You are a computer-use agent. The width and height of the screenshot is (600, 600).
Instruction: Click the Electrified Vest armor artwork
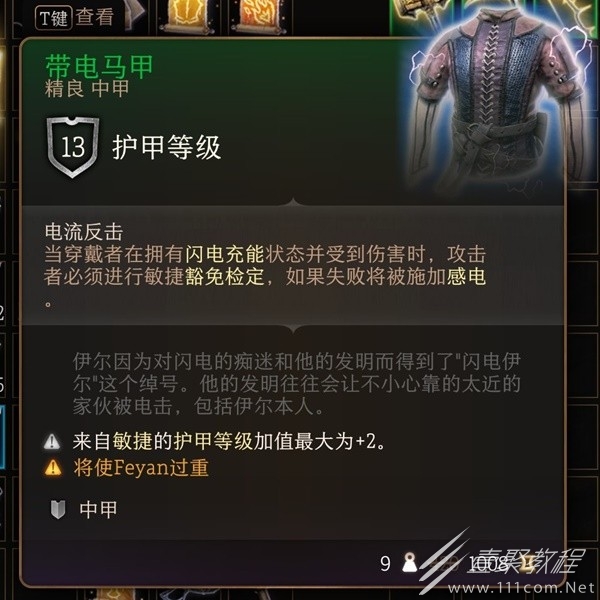point(497,98)
